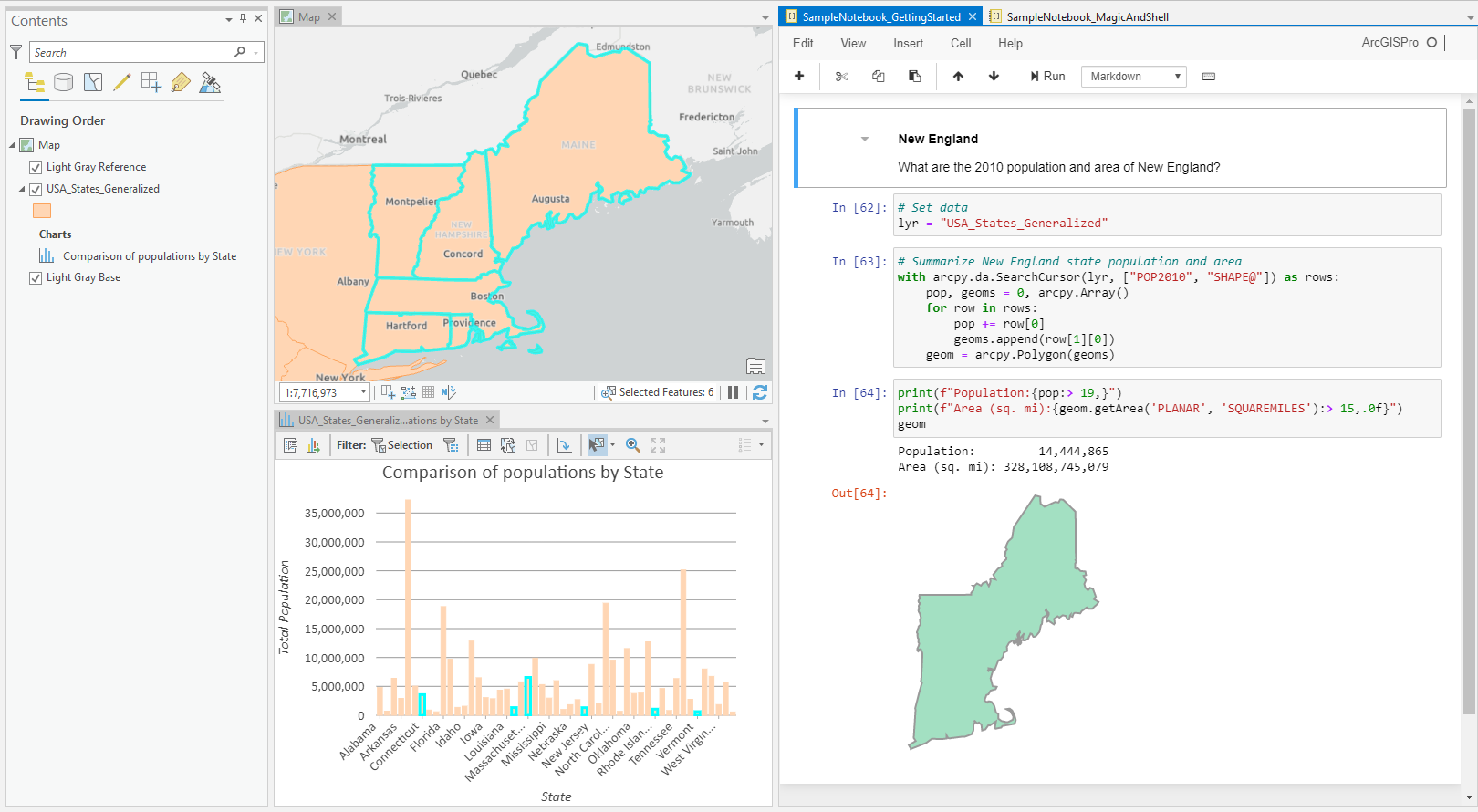1478x812 pixels.
Task: Toggle the chart select-features cursor tool
Action: click(x=597, y=445)
